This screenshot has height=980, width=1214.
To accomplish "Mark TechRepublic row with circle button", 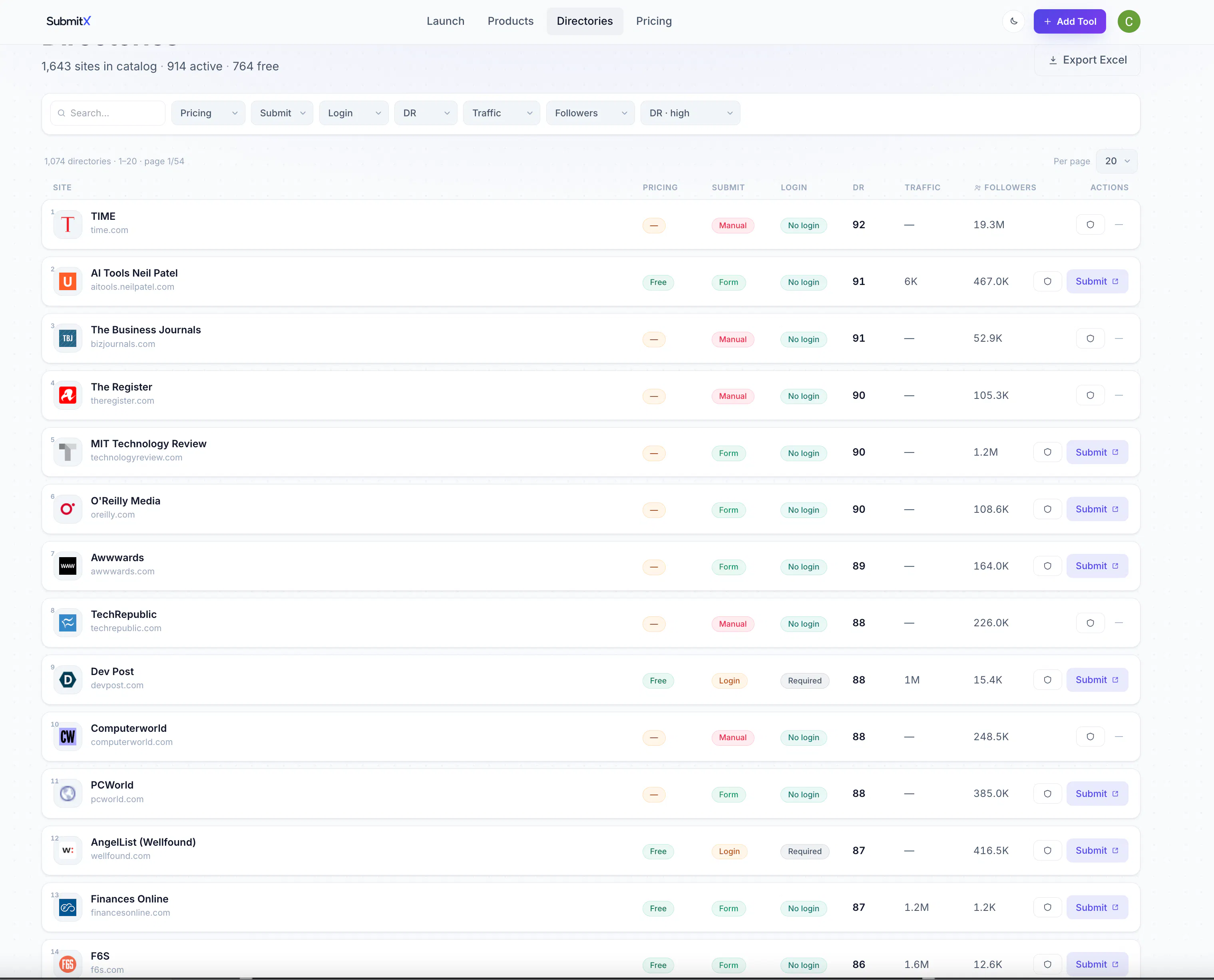I will point(1091,623).
